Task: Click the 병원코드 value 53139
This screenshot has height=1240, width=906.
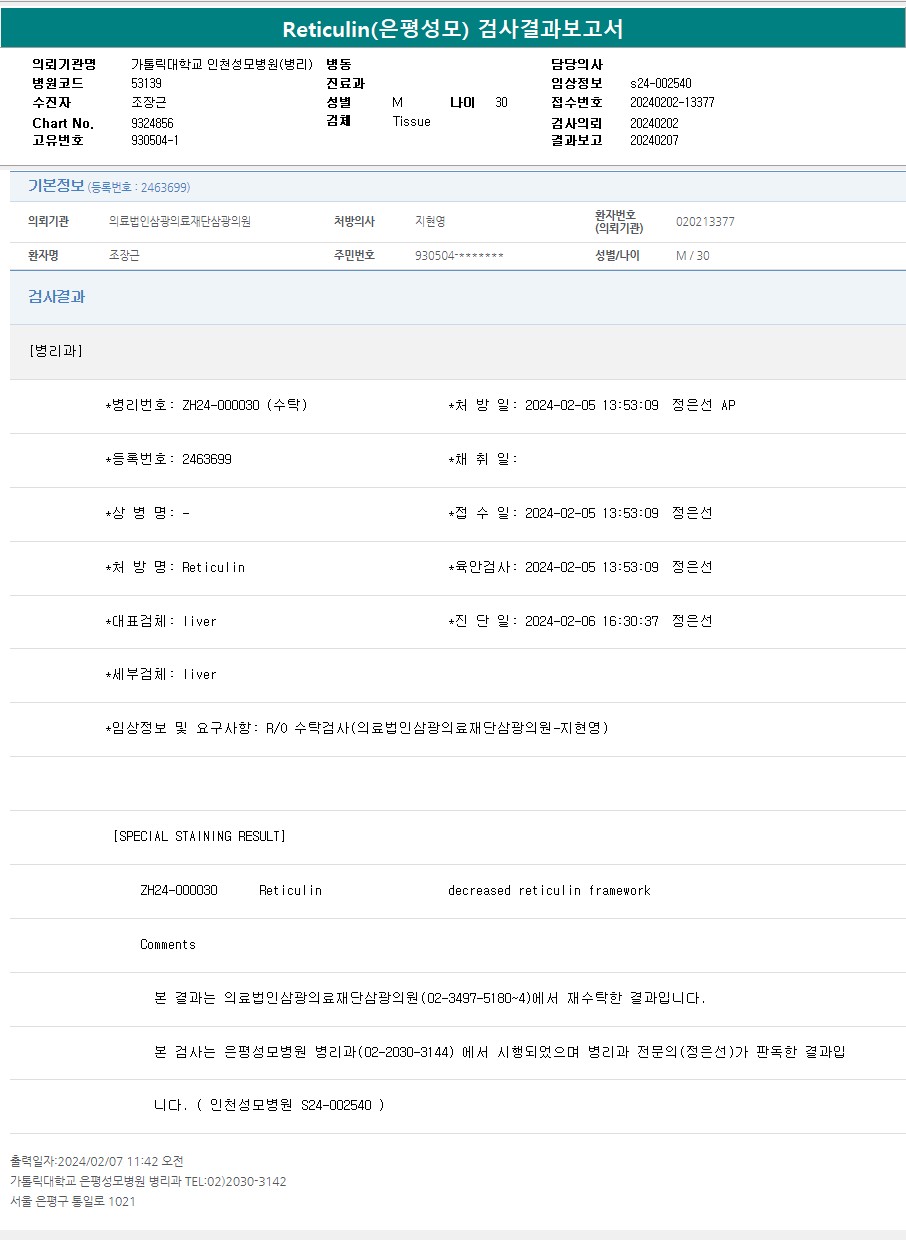Action: [x=146, y=83]
